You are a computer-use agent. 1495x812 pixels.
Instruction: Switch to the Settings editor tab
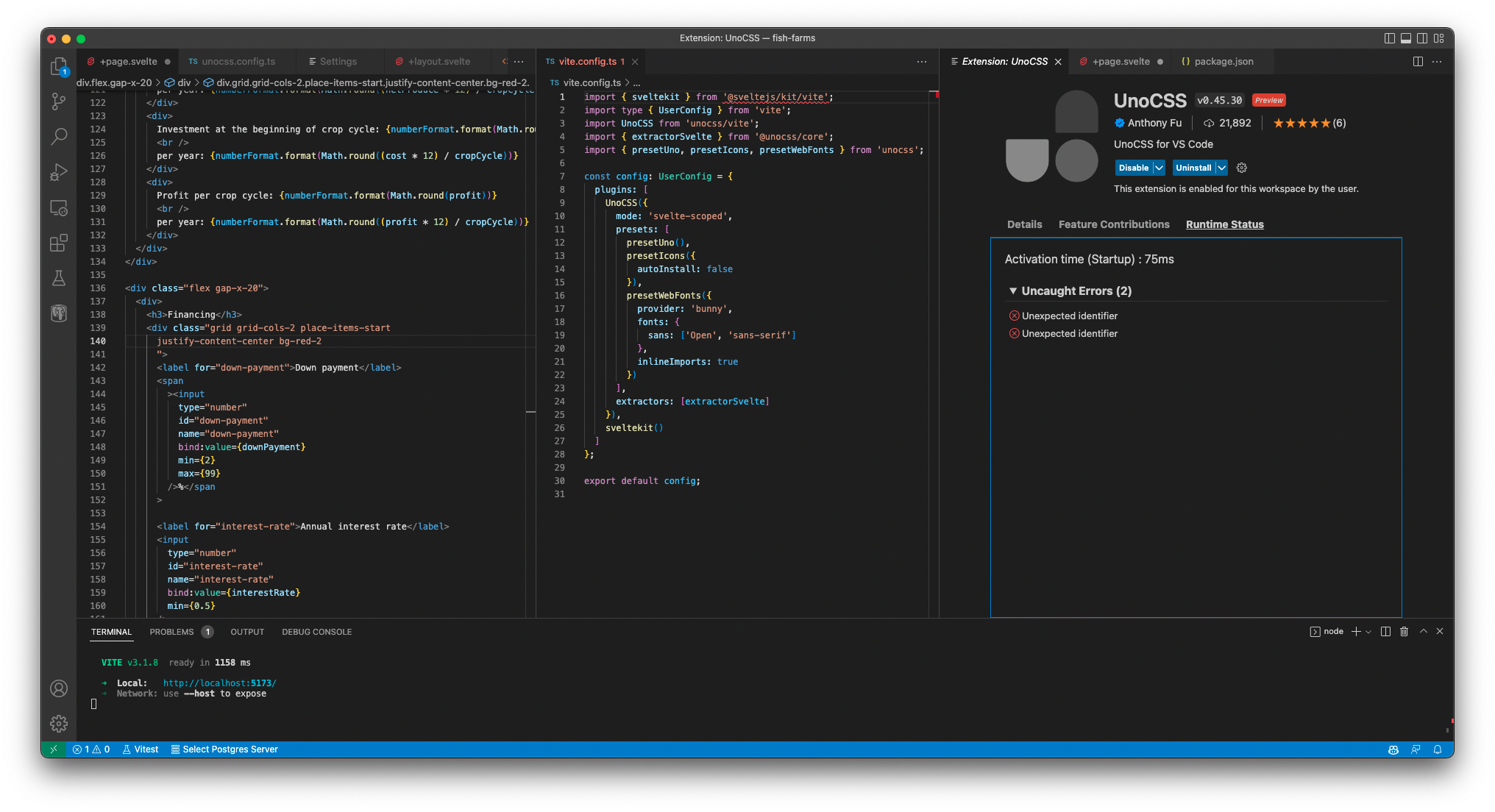pyautogui.click(x=338, y=62)
